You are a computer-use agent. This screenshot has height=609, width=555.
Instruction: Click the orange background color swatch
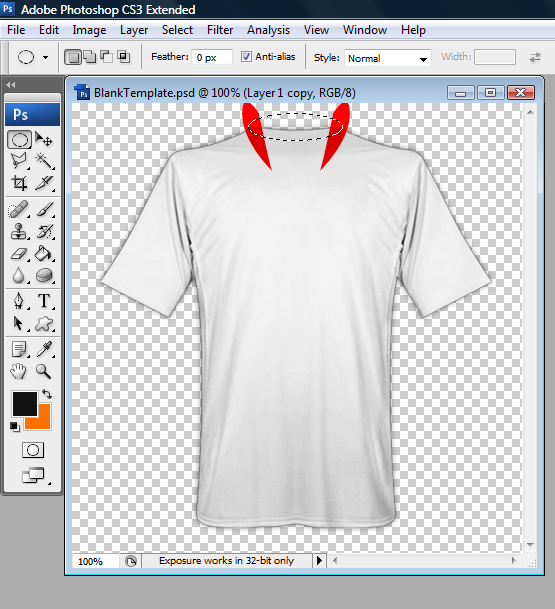43,421
